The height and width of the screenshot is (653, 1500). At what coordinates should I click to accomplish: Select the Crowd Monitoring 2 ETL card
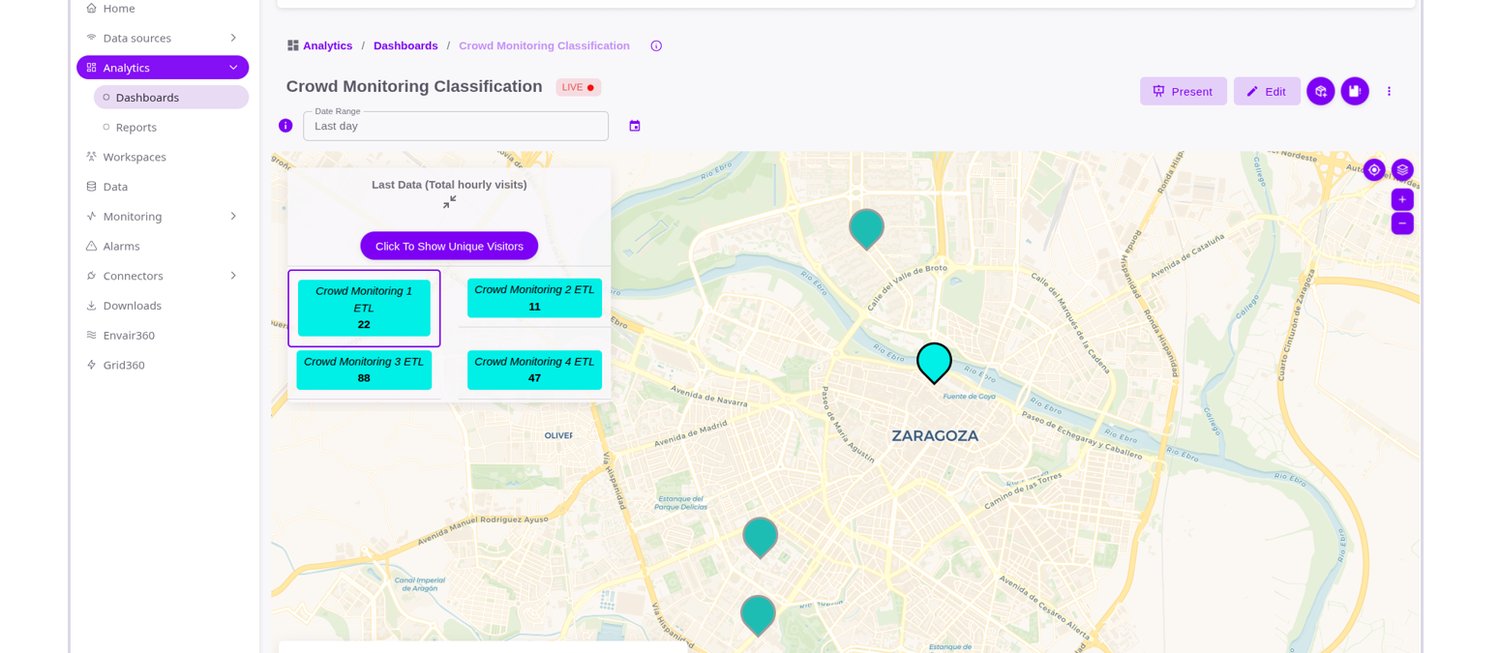pyautogui.click(x=534, y=298)
